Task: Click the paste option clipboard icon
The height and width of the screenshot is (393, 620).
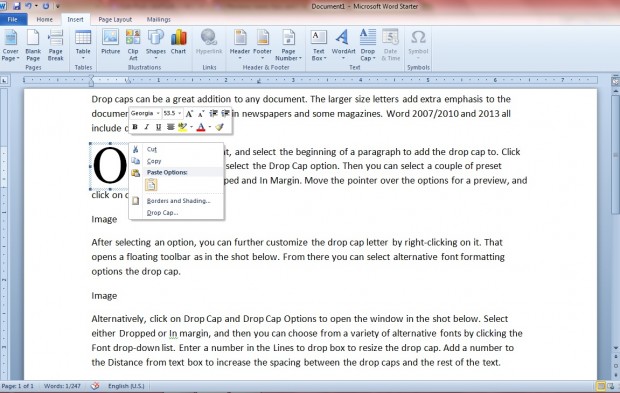Action: (x=151, y=185)
